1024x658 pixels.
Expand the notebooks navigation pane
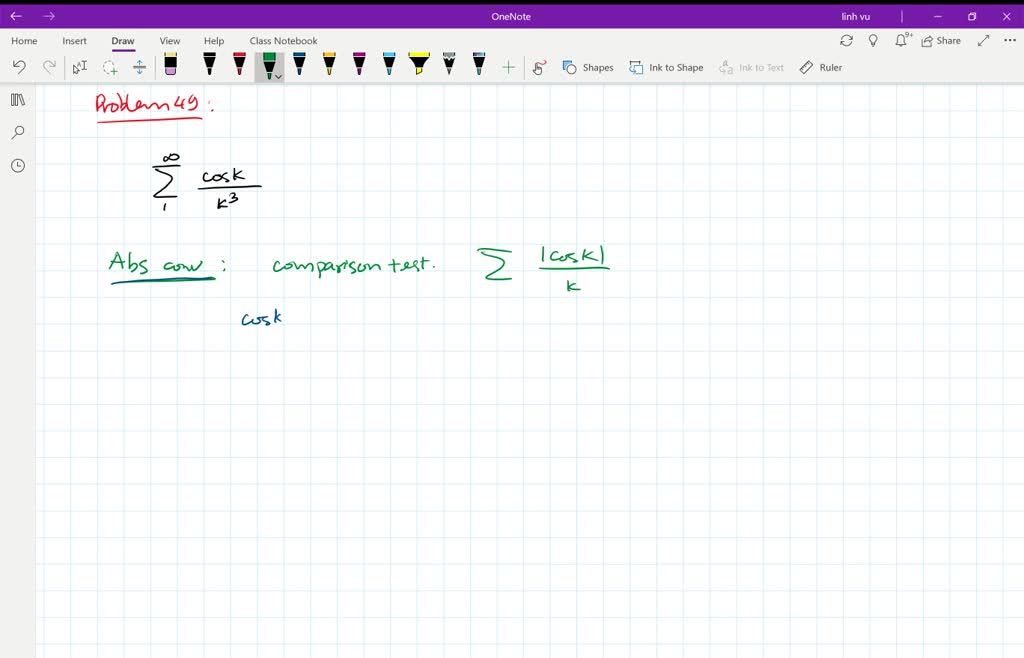[x=17, y=99]
